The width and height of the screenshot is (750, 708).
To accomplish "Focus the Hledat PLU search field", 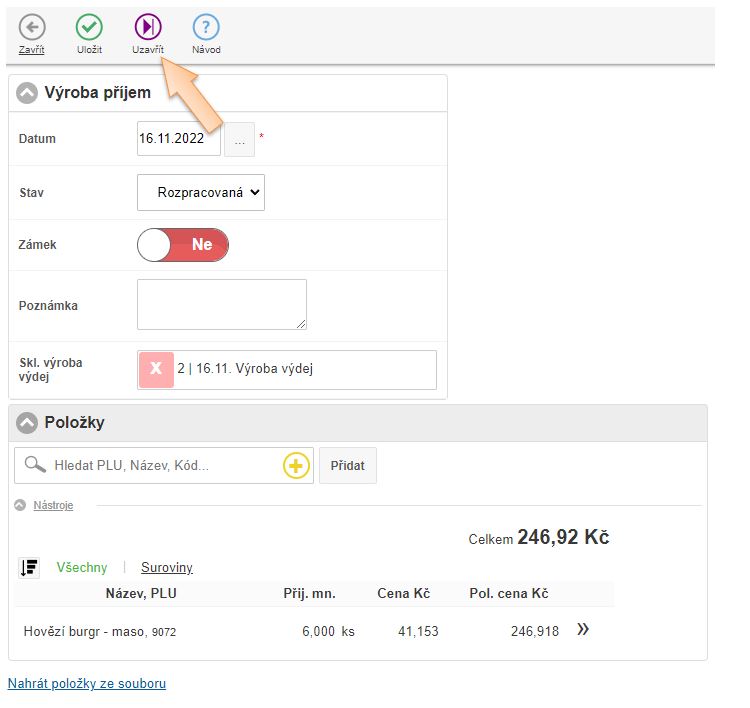I will click(x=165, y=466).
